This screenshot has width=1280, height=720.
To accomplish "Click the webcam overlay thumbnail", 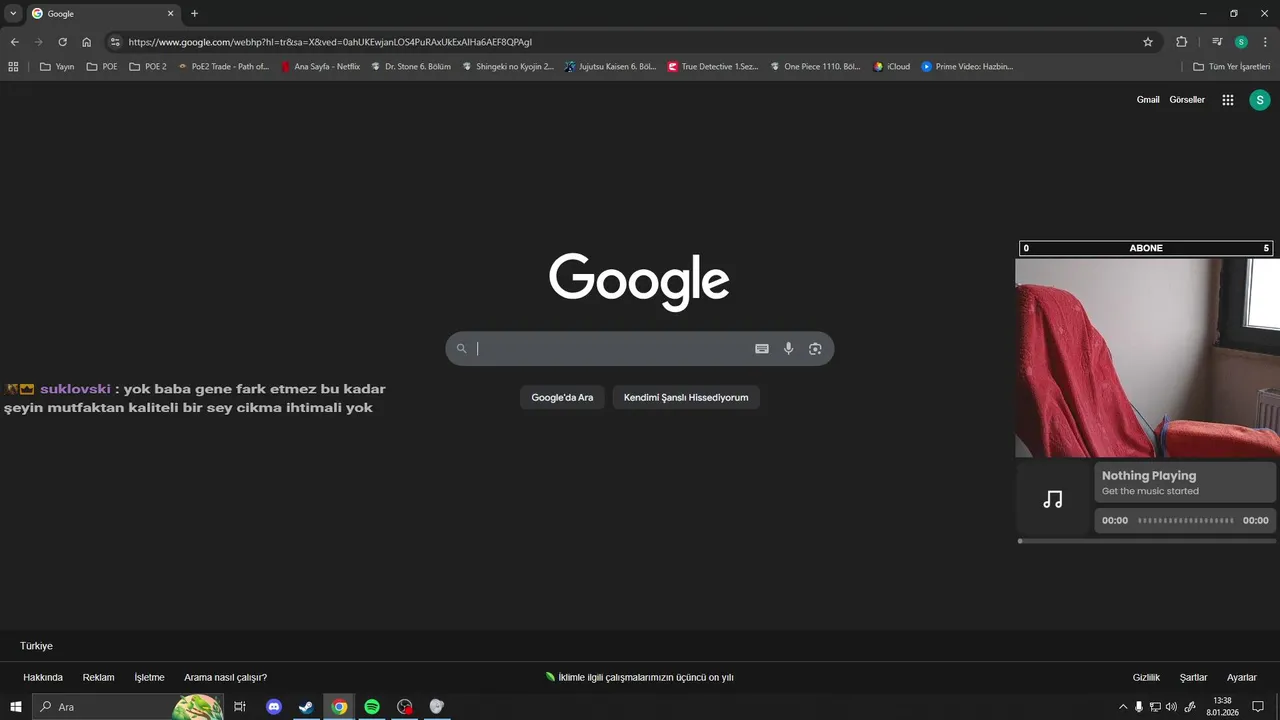I will click(1147, 358).
